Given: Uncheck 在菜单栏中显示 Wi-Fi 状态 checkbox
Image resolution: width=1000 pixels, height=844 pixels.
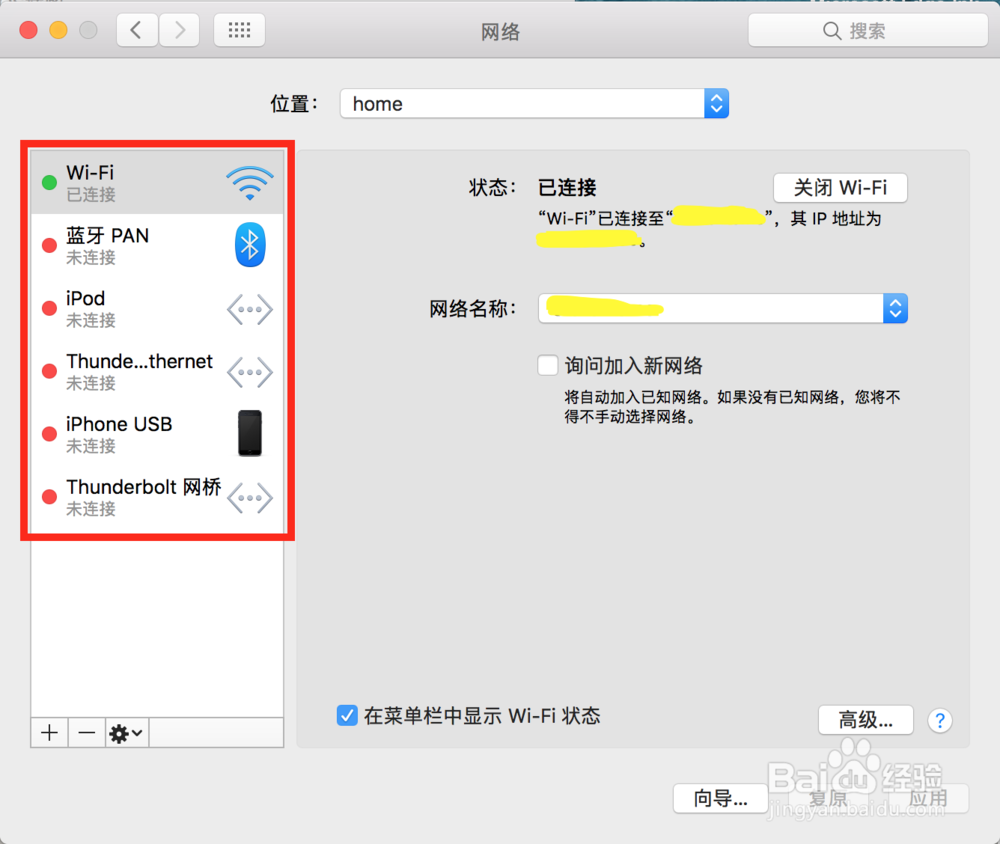Looking at the screenshot, I should click(x=347, y=716).
